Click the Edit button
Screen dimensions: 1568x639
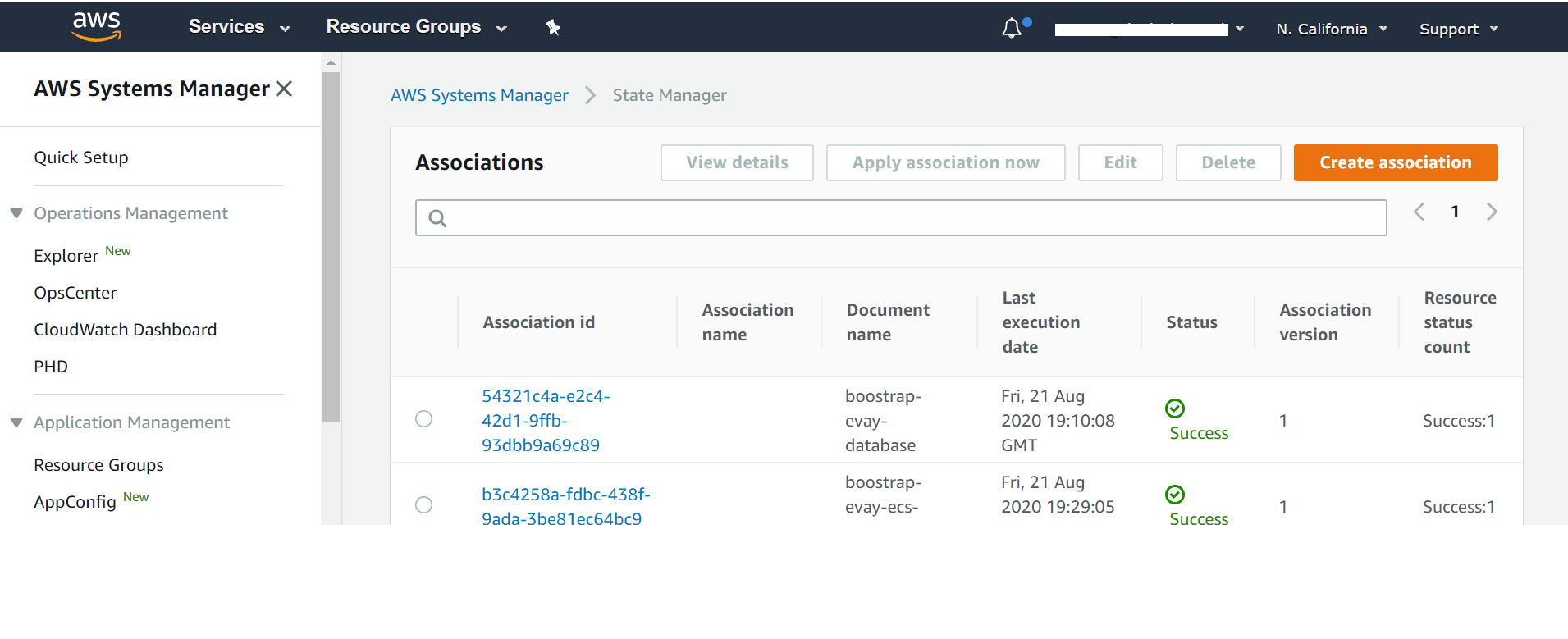[1120, 162]
